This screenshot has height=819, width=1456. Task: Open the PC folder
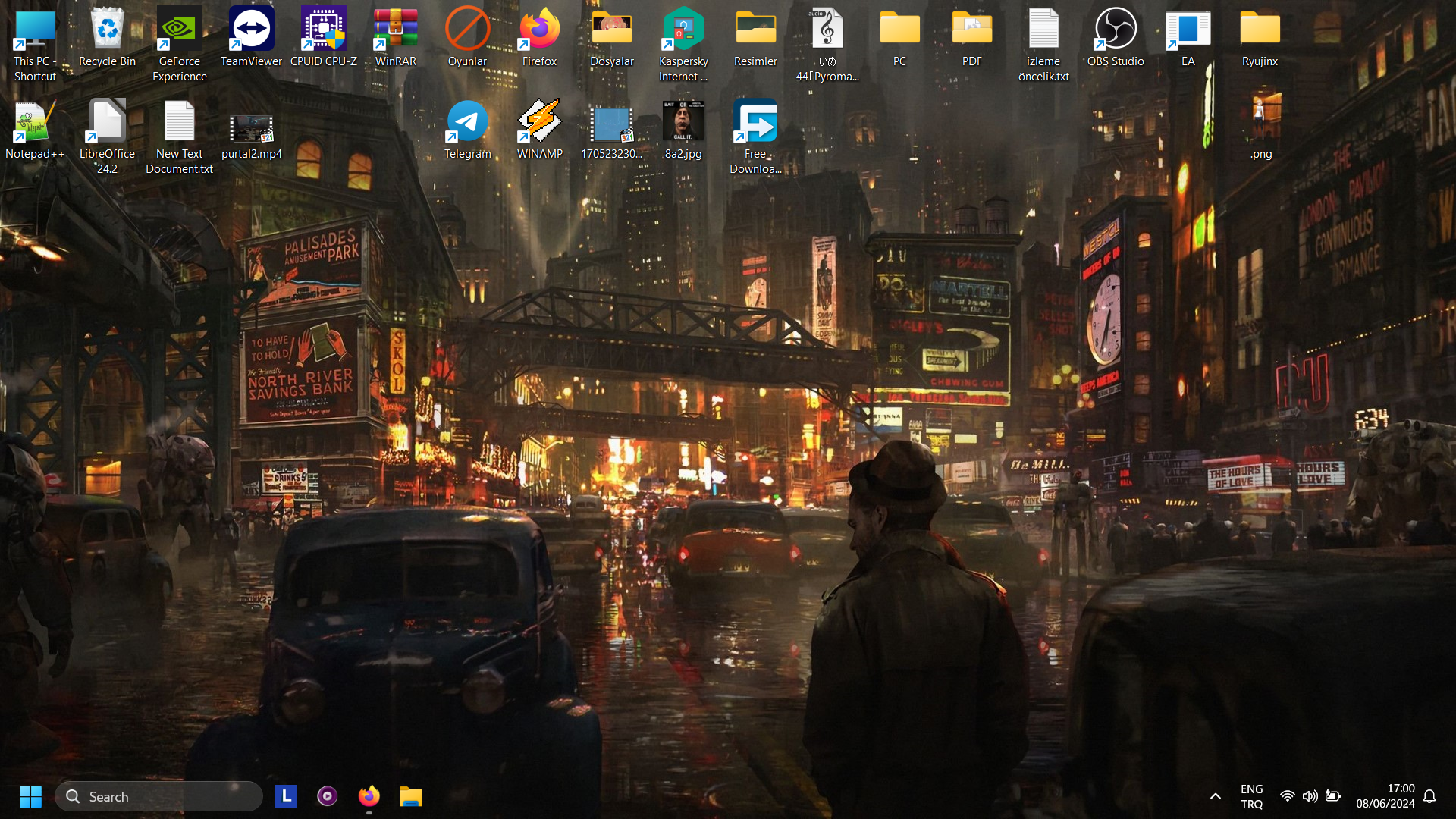[899, 38]
